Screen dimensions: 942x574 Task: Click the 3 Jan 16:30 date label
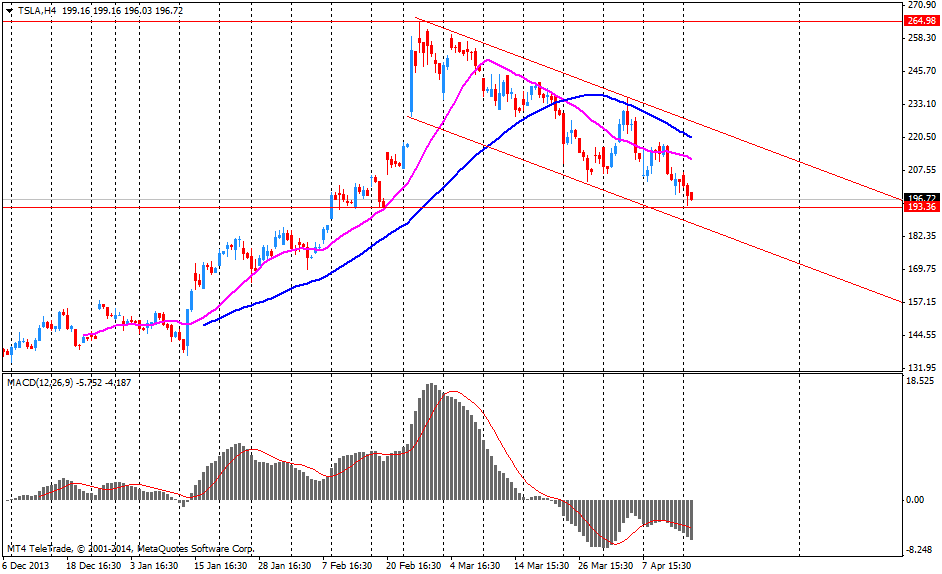pyautogui.click(x=154, y=566)
